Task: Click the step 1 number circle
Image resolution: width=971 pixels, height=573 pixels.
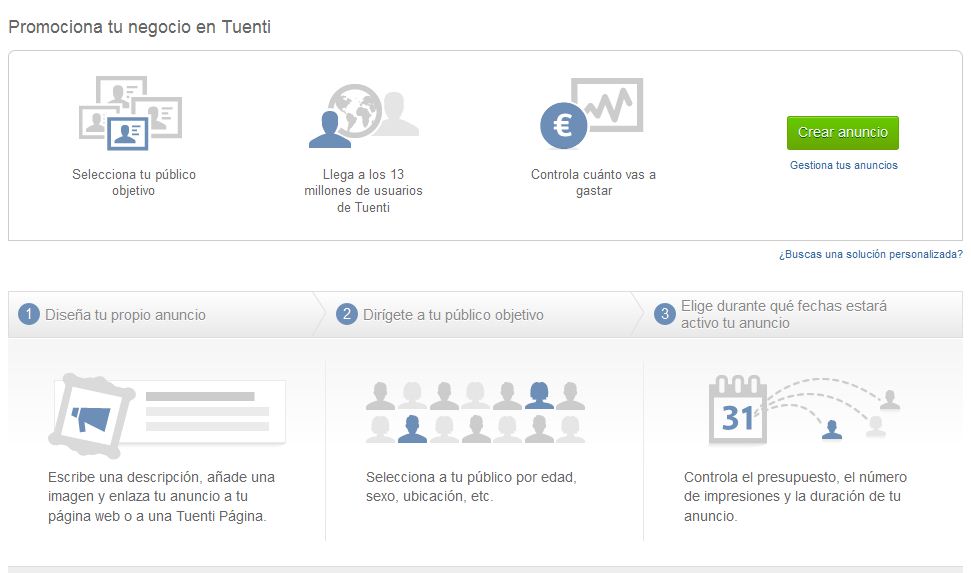Action: 28,315
